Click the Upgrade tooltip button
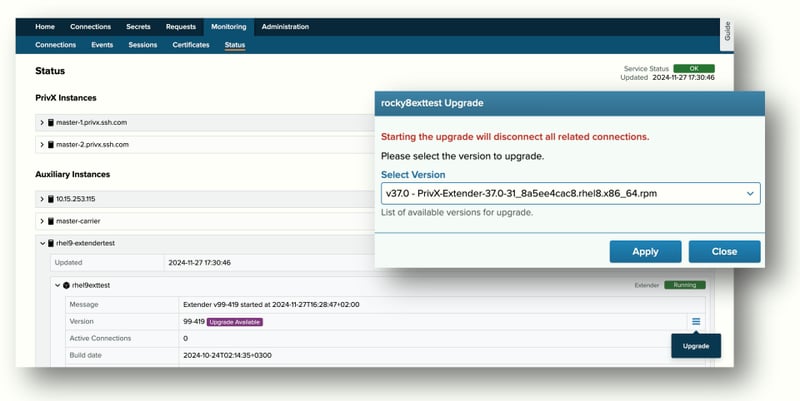 695,345
